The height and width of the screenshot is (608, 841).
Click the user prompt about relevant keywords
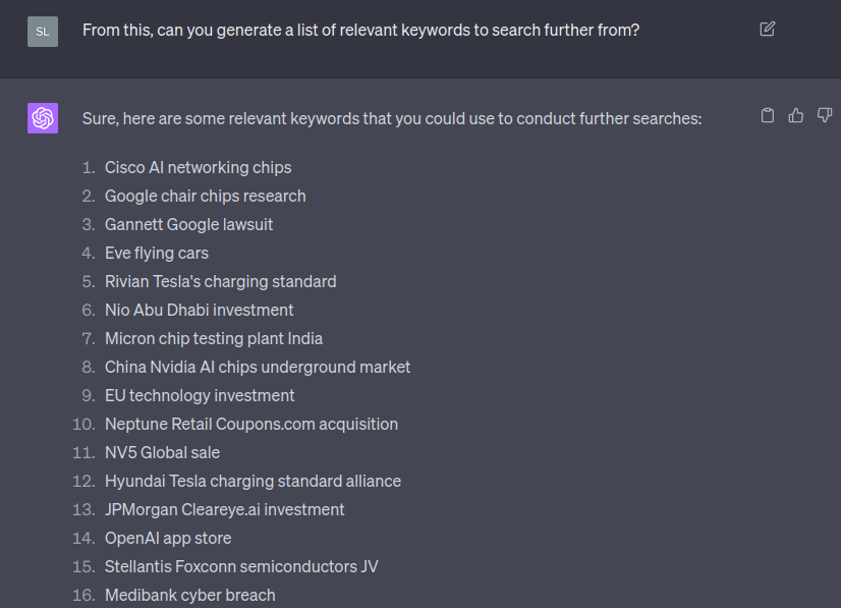point(360,30)
